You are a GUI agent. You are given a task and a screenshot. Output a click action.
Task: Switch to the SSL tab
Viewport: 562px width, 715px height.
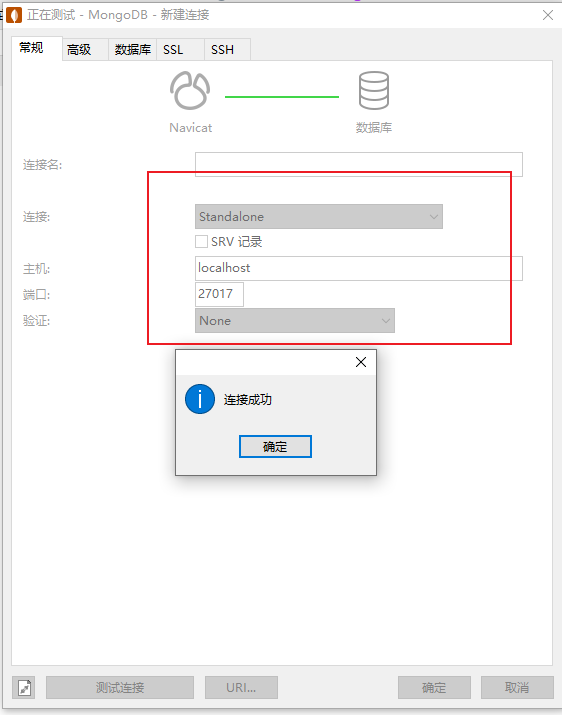[x=180, y=50]
